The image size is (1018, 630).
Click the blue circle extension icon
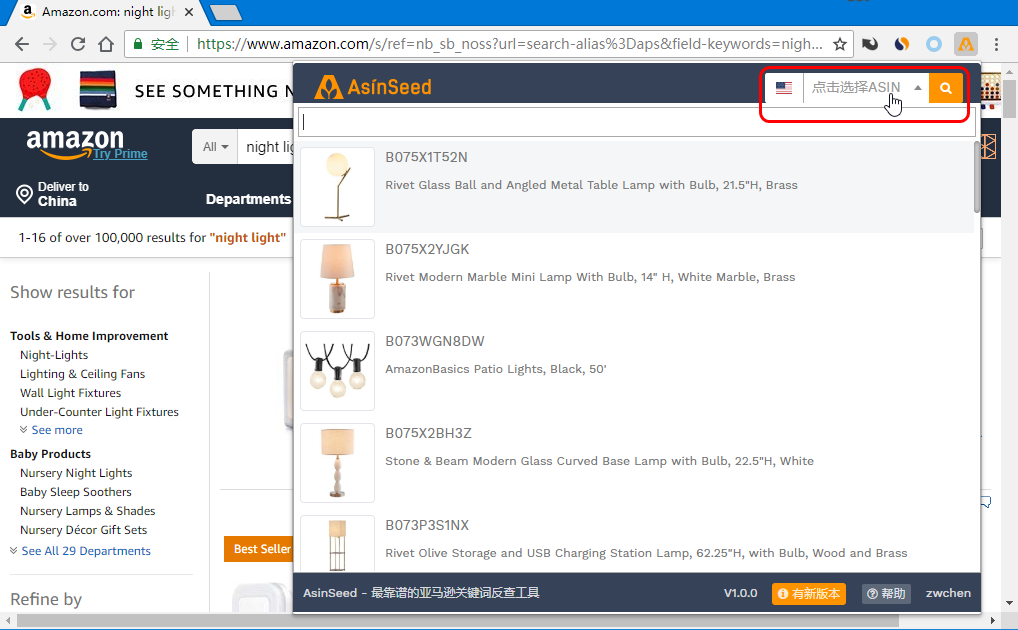click(934, 44)
